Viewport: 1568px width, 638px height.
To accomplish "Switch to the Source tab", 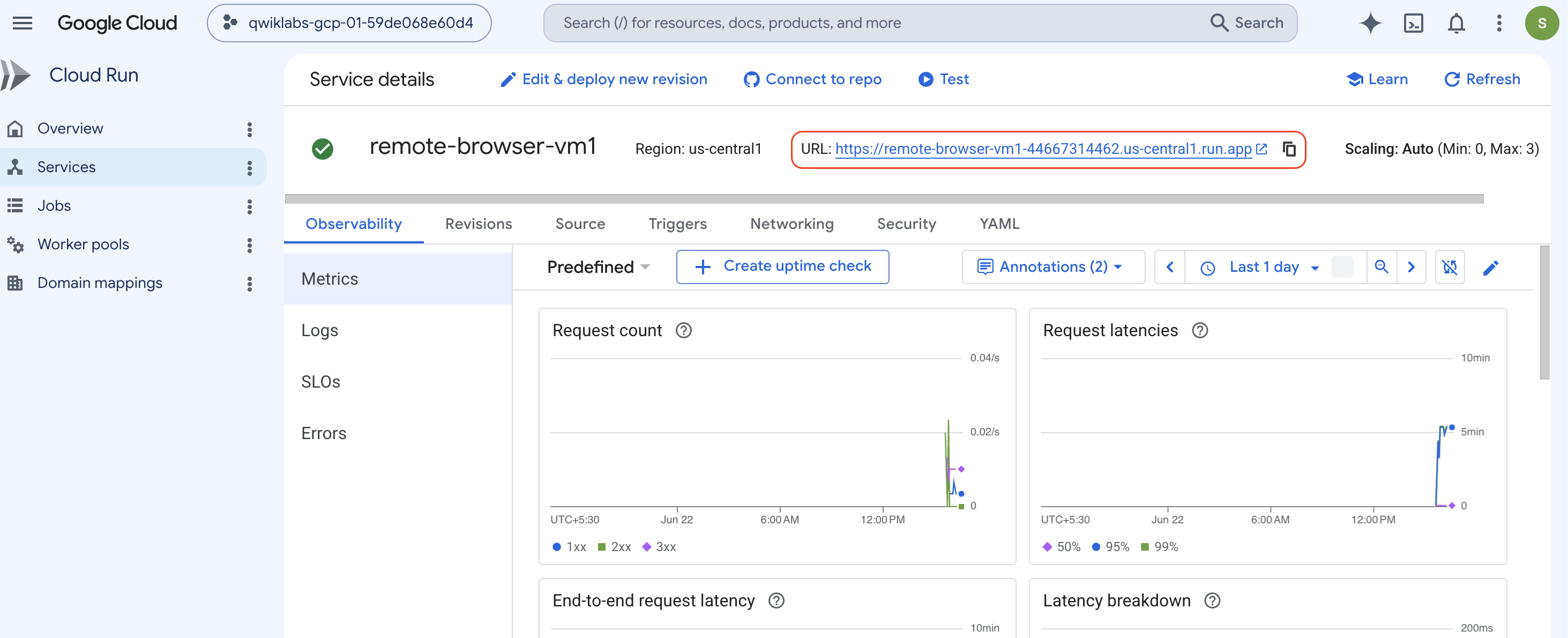I will [580, 224].
